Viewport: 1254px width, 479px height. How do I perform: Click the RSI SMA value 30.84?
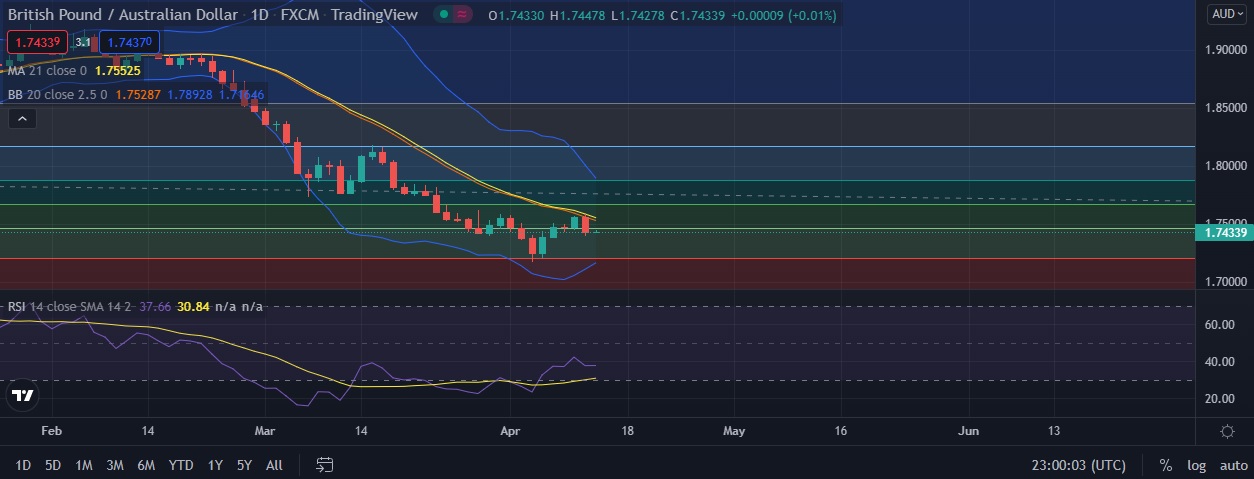click(194, 306)
